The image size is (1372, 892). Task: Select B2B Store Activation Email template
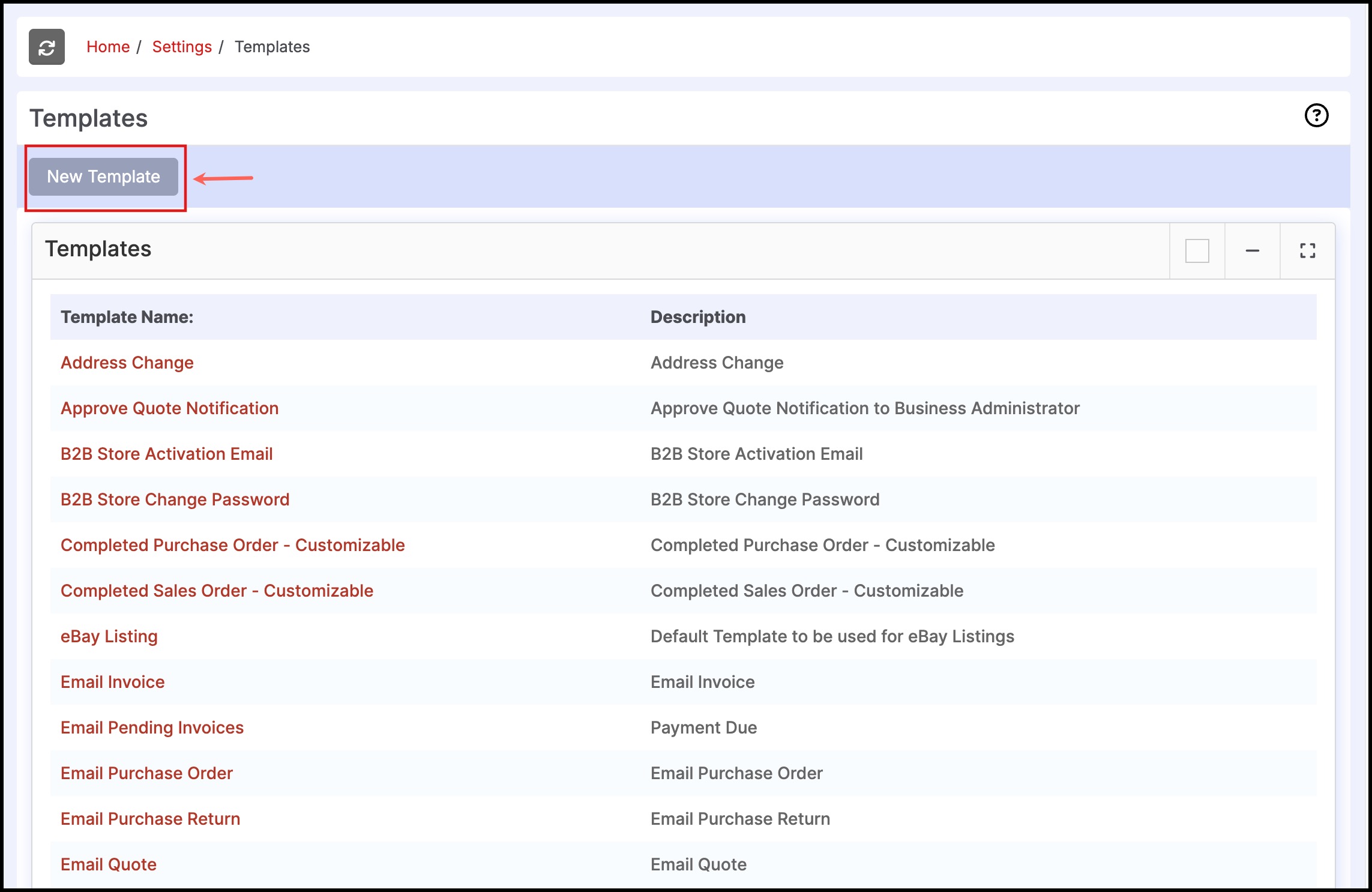click(167, 454)
